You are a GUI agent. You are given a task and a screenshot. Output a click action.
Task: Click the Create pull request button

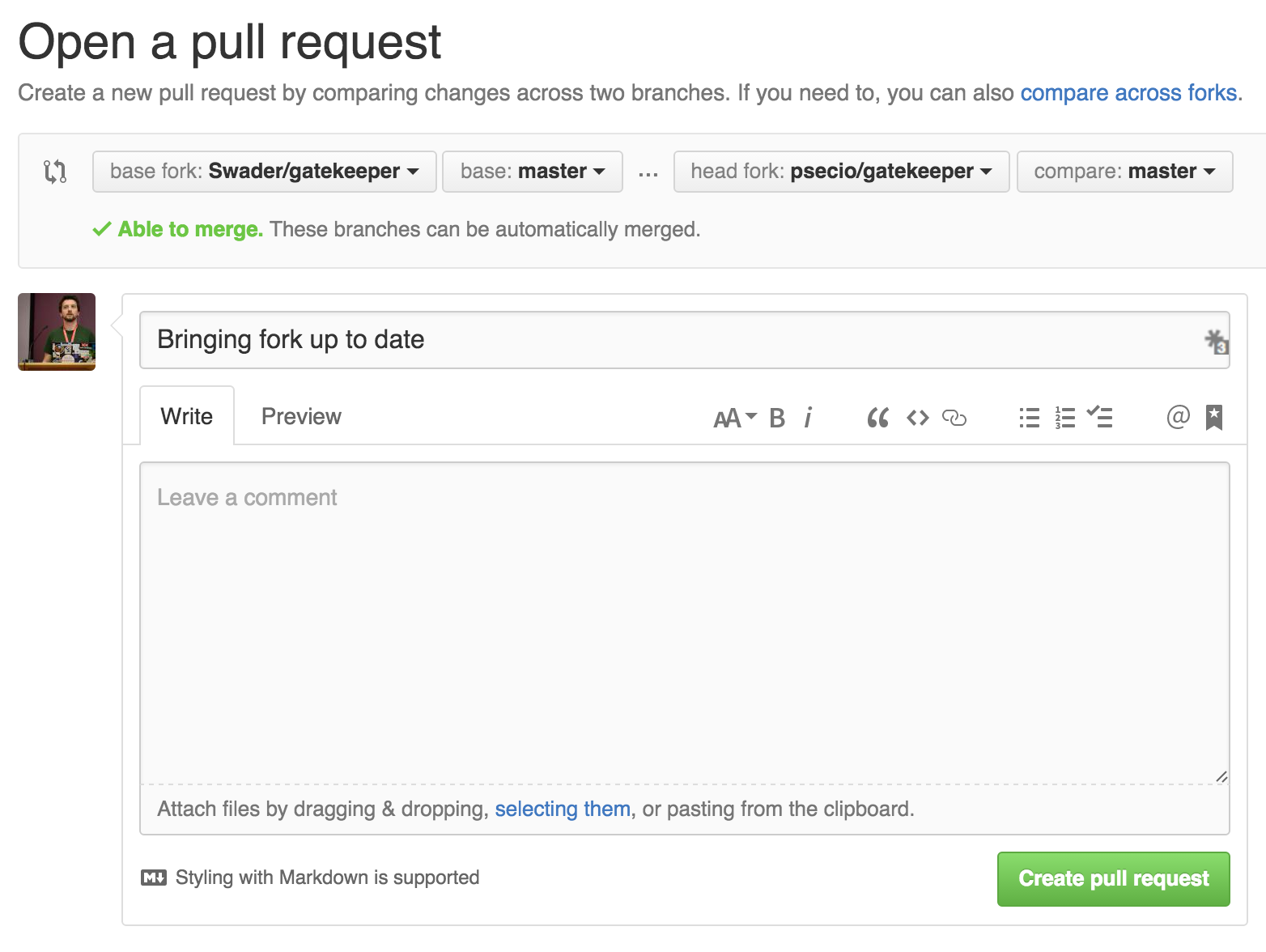pos(1113,879)
